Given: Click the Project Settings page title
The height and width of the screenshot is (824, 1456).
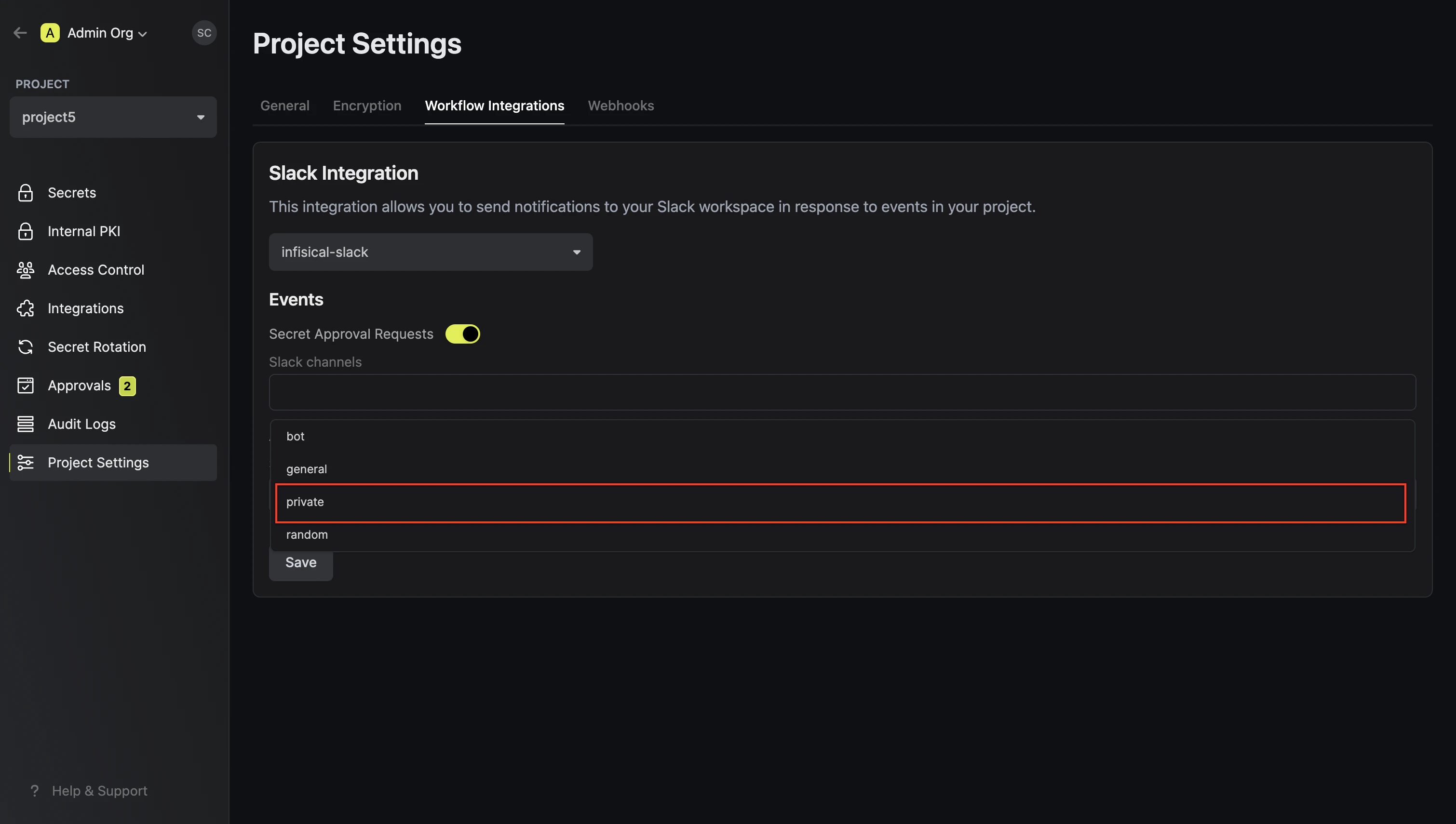Looking at the screenshot, I should pyautogui.click(x=357, y=44).
